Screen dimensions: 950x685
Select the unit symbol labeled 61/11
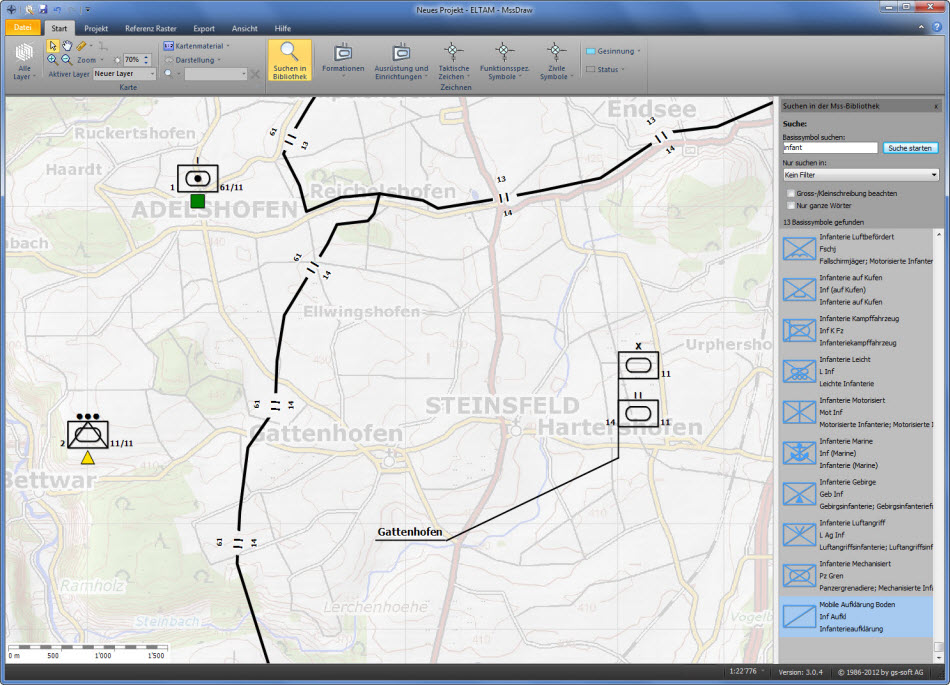pyautogui.click(x=198, y=179)
